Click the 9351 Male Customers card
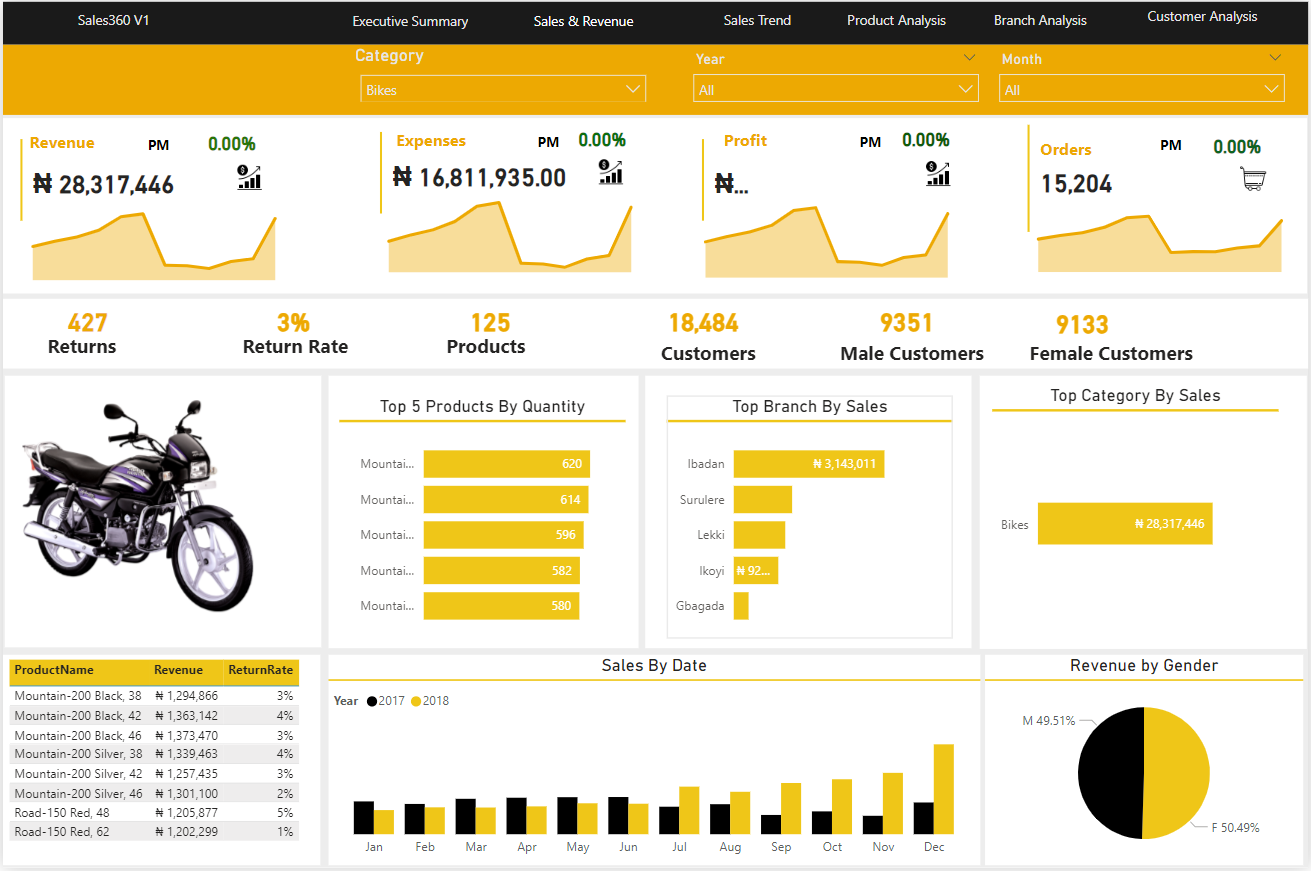This screenshot has width=1311, height=871. point(911,338)
